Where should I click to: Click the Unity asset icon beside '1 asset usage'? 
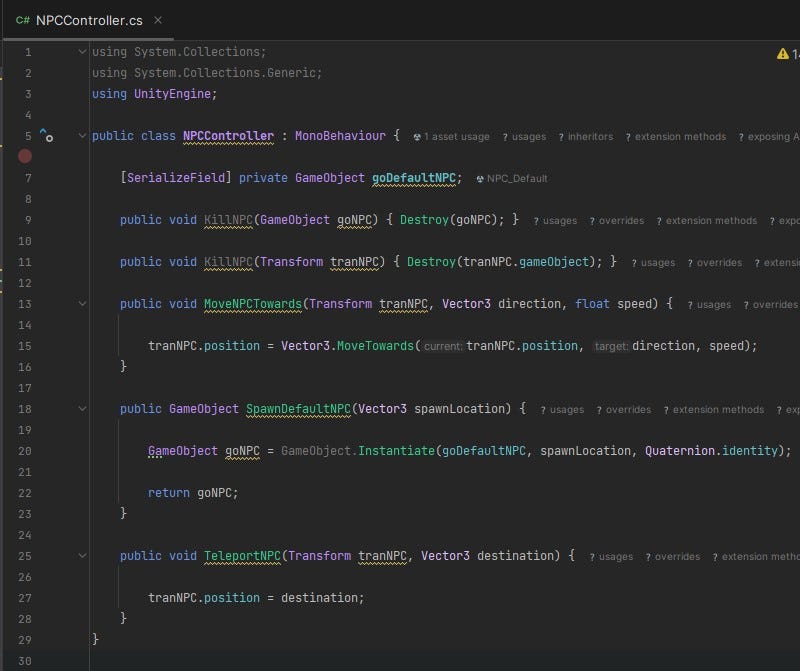click(417, 137)
